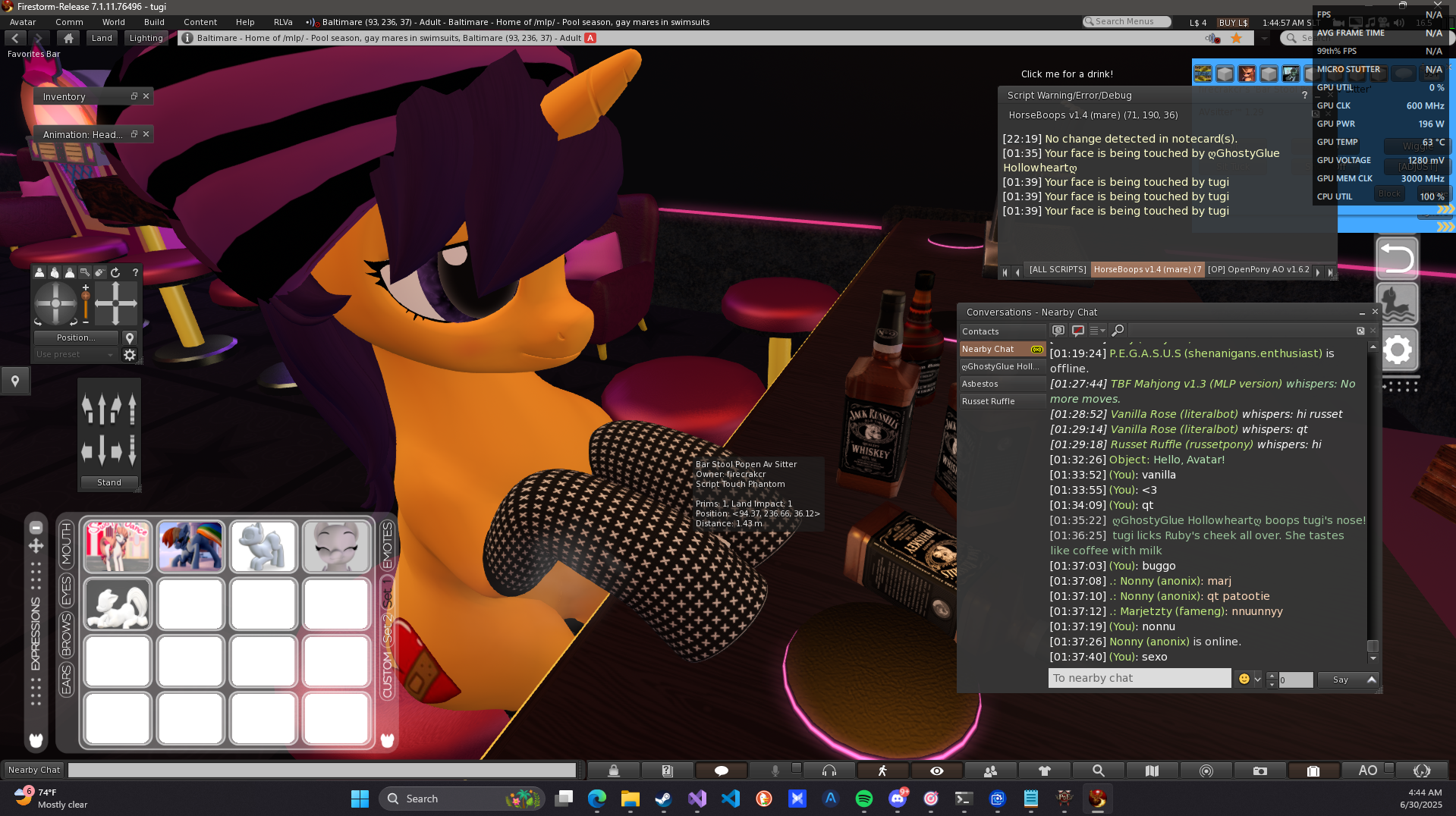Click the Position... button
The width and height of the screenshot is (1456, 816).
click(76, 337)
